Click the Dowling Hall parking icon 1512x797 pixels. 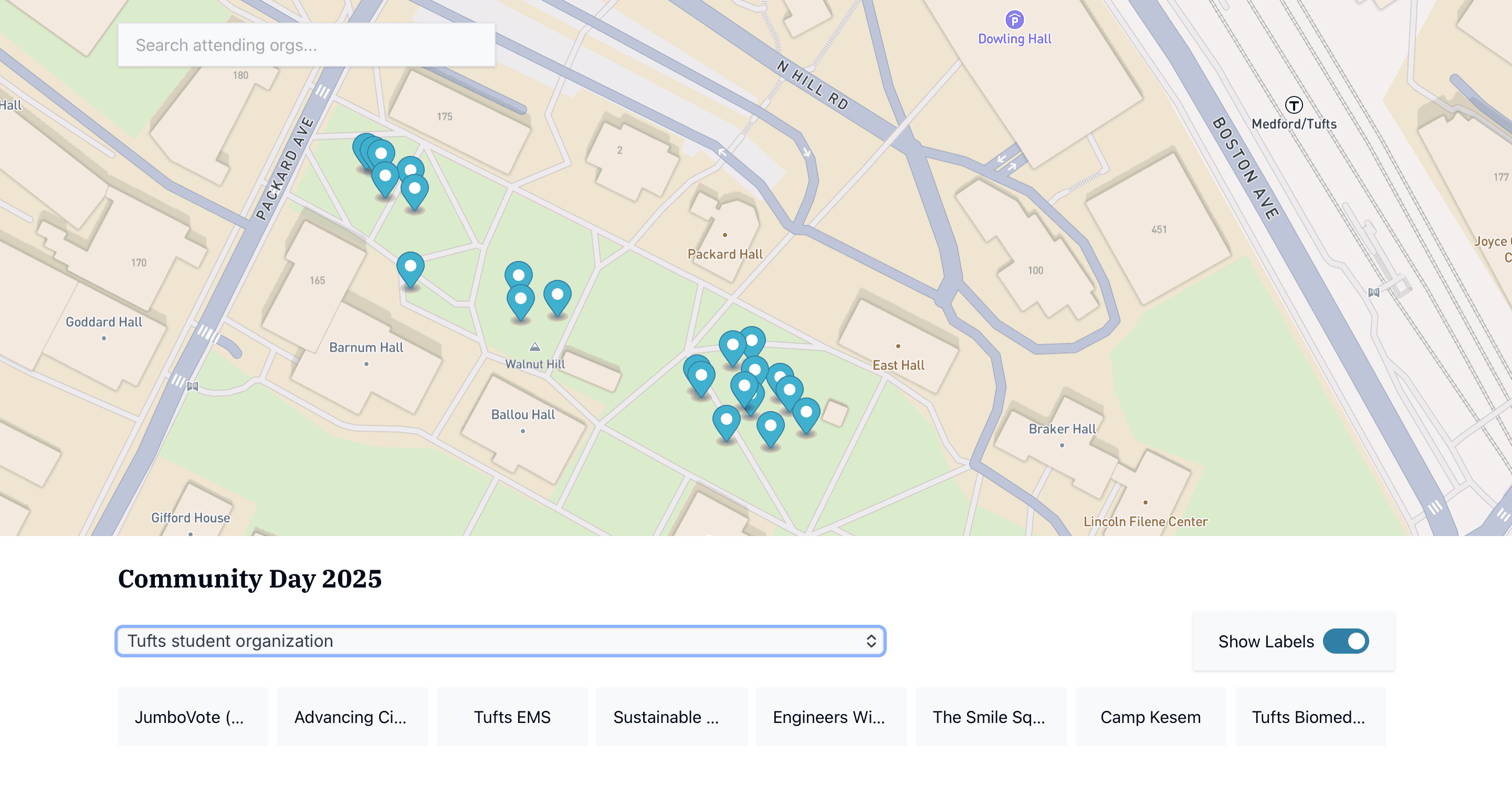tap(1015, 21)
